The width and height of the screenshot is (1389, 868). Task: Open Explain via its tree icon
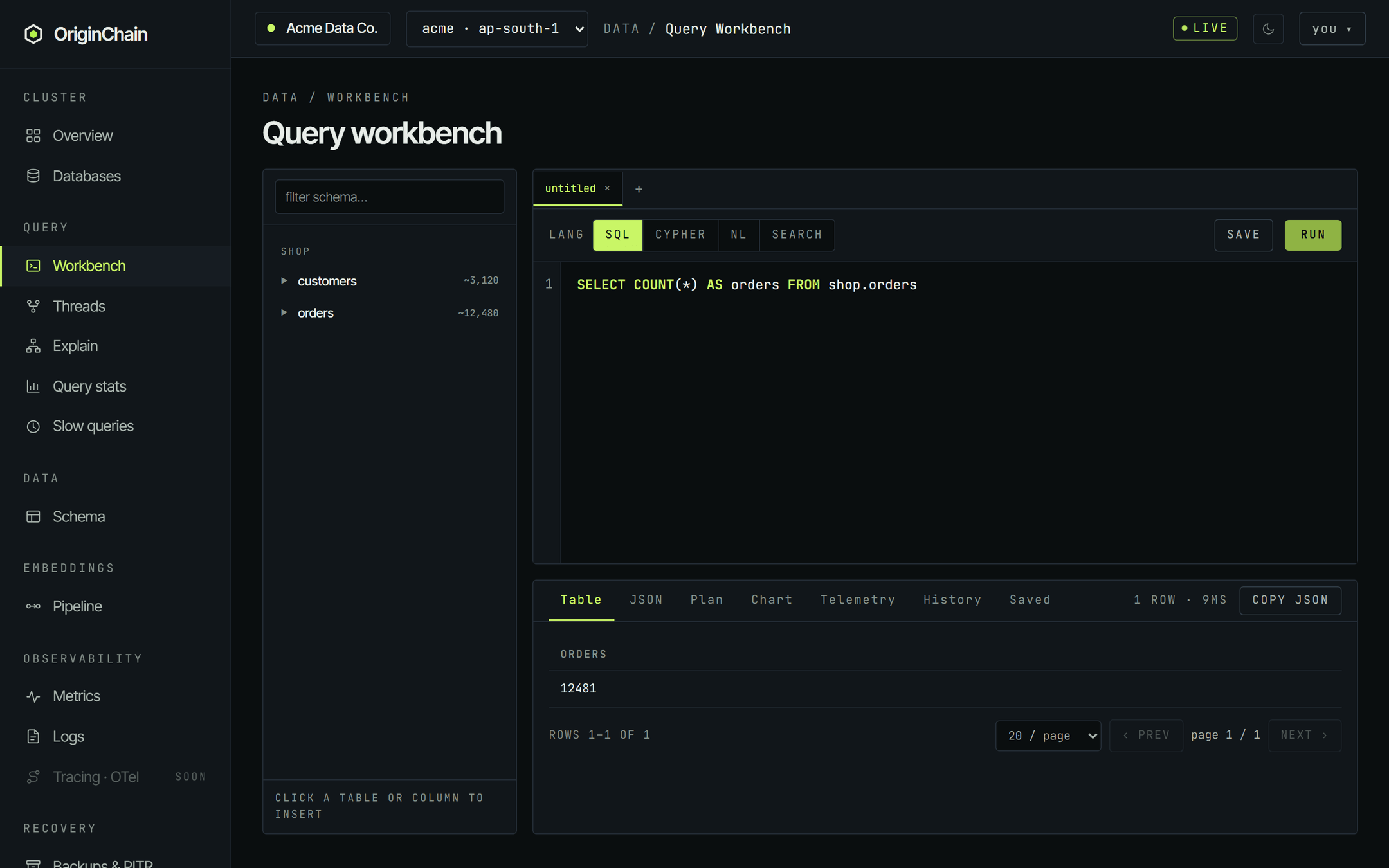pyautogui.click(x=33, y=346)
